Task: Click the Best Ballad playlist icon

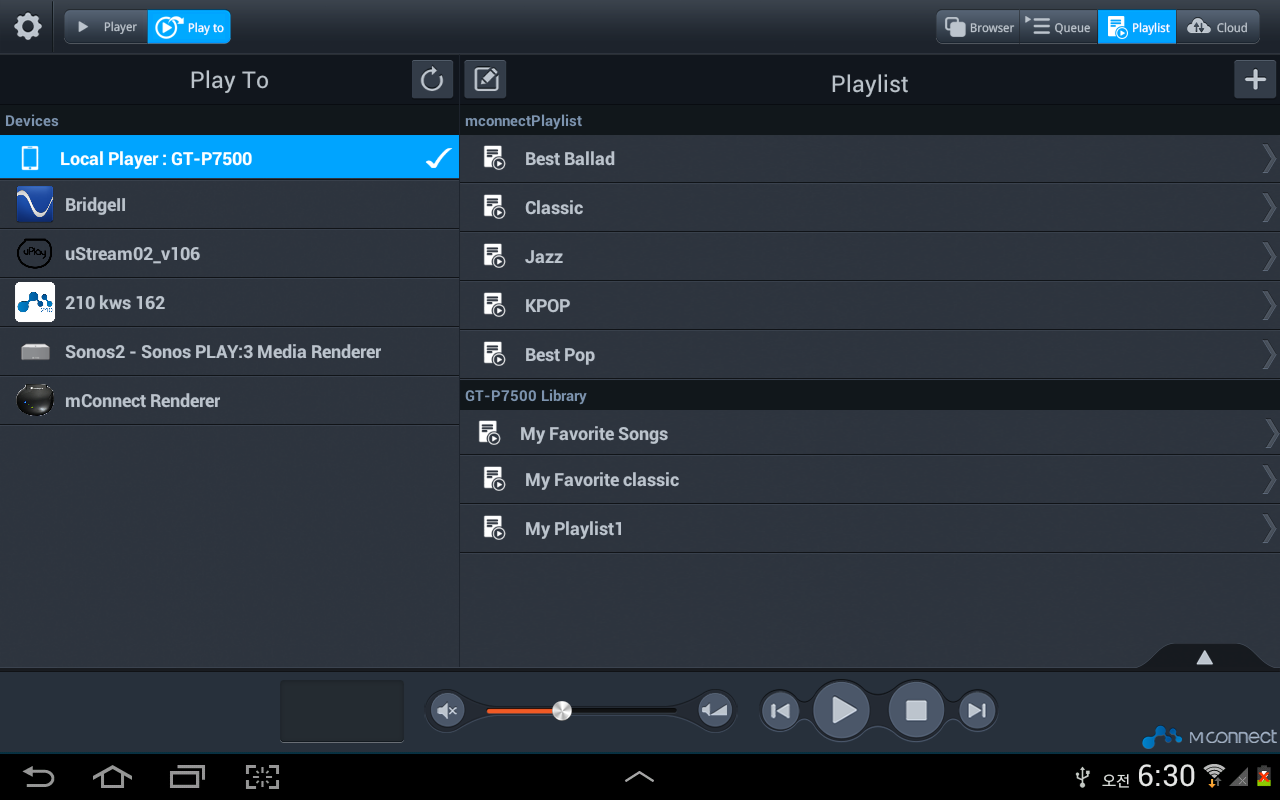Action: pos(494,158)
